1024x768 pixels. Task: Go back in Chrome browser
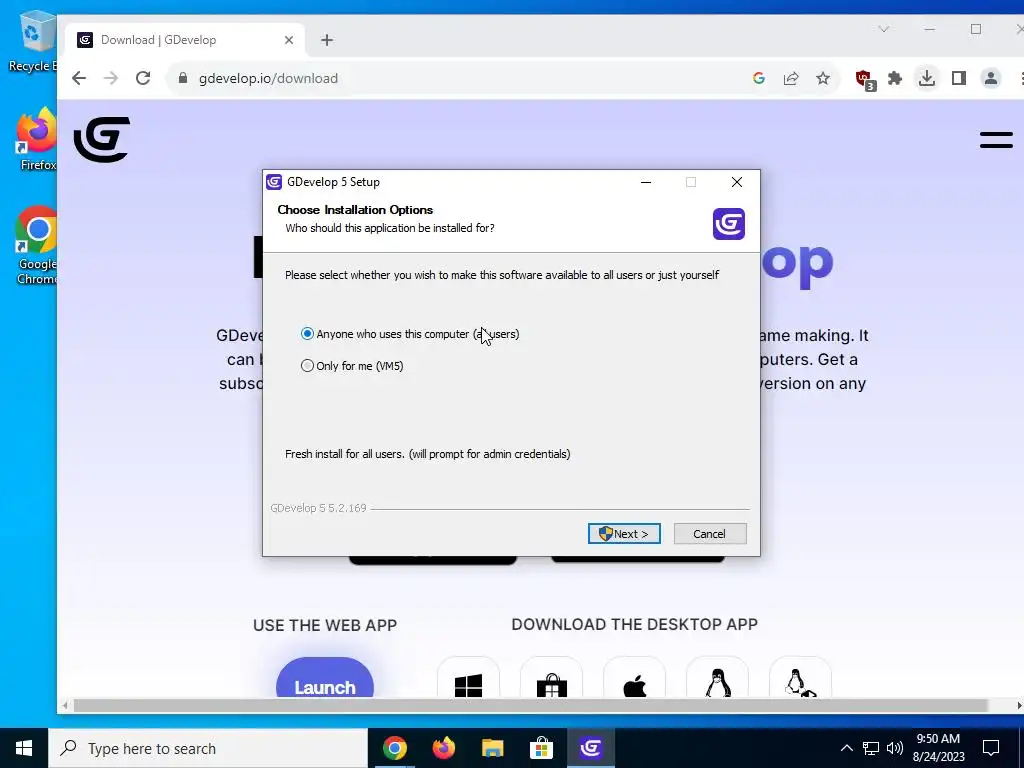pos(79,78)
